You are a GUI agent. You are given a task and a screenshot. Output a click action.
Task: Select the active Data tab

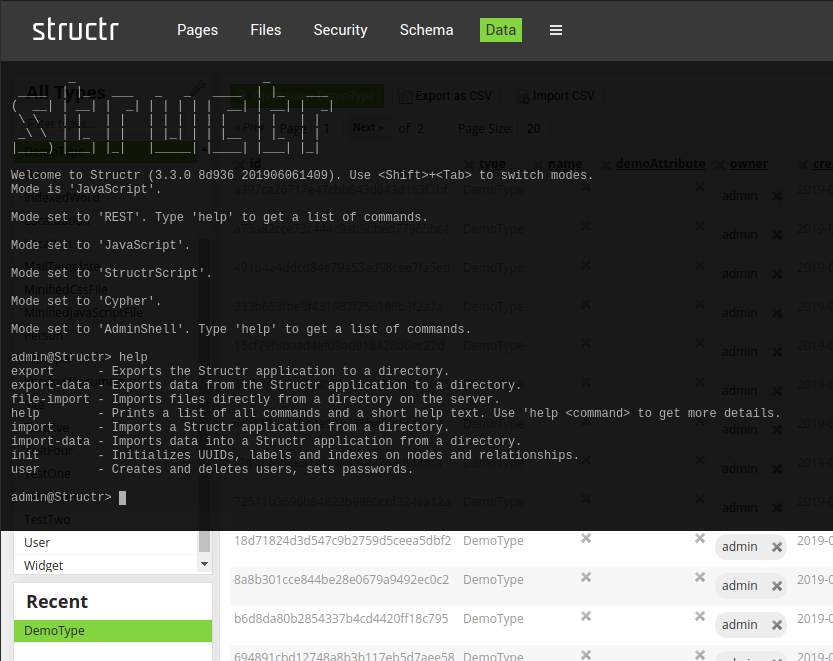click(x=500, y=30)
